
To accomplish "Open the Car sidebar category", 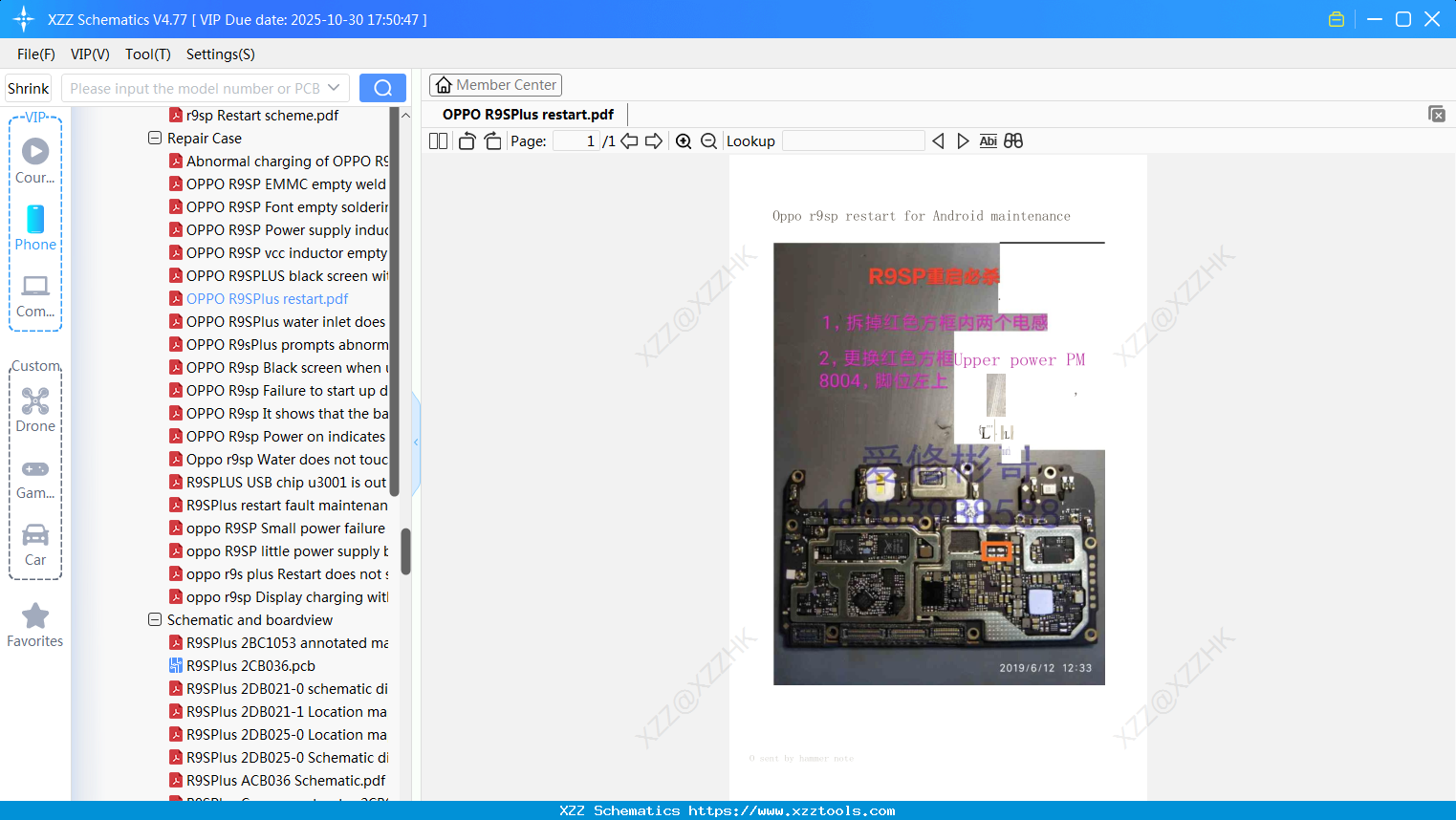I will click(x=35, y=545).
